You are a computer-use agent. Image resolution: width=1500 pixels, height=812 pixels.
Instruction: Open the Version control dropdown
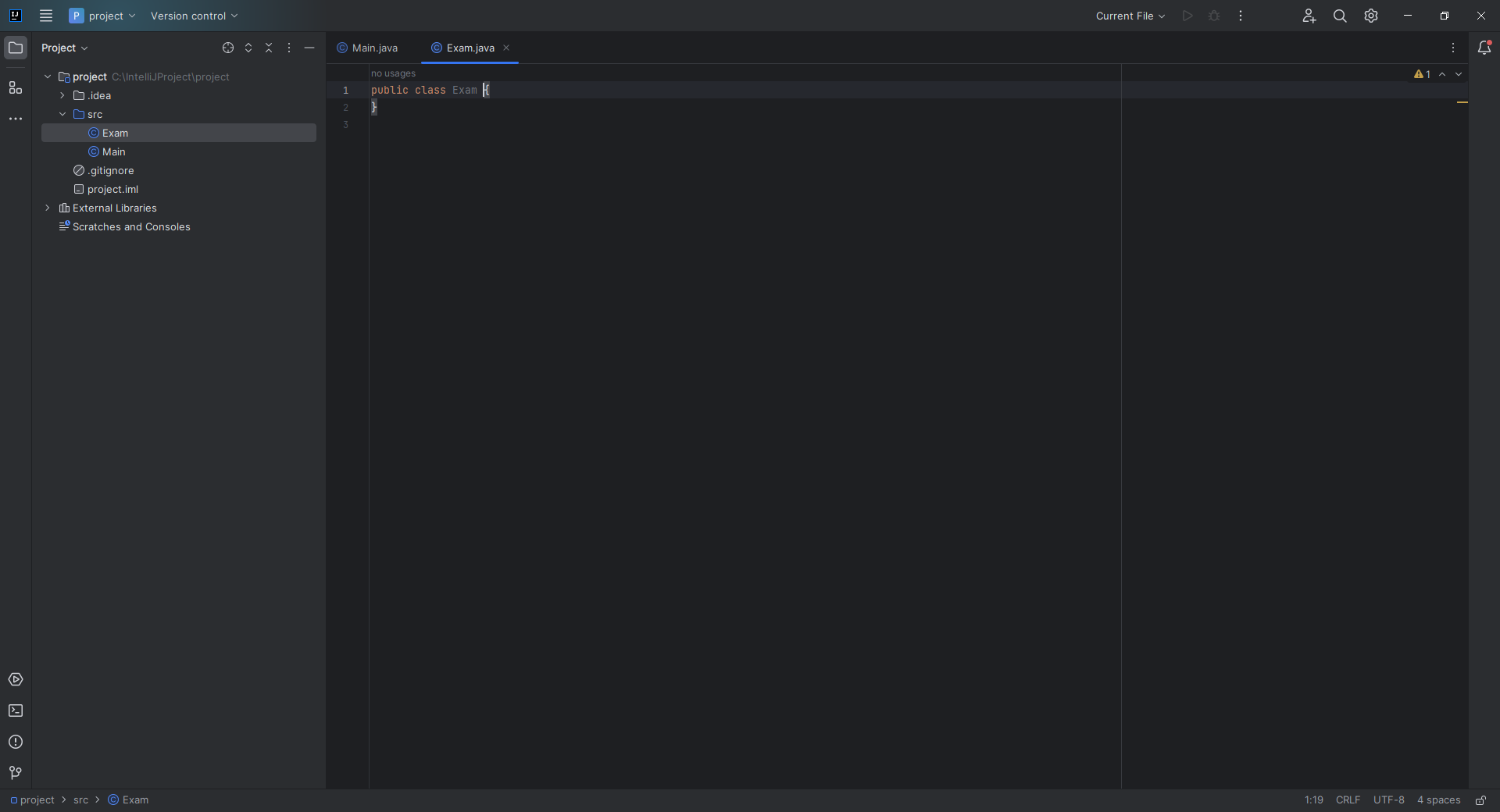point(194,16)
